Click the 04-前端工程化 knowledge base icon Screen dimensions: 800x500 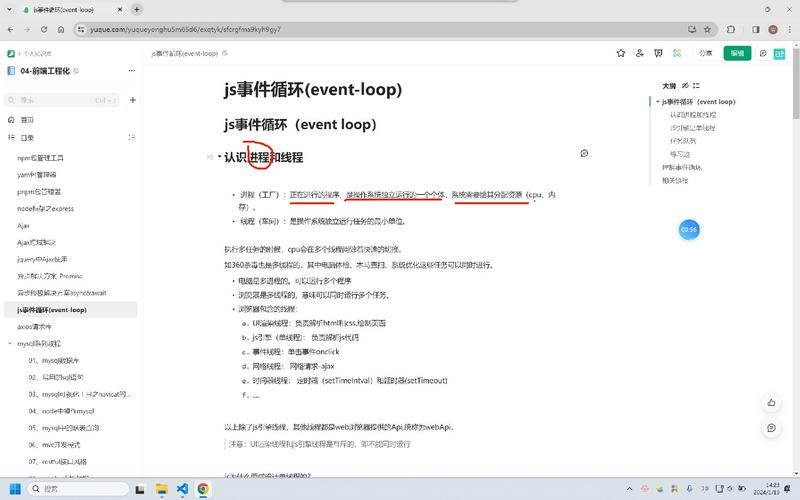11,71
